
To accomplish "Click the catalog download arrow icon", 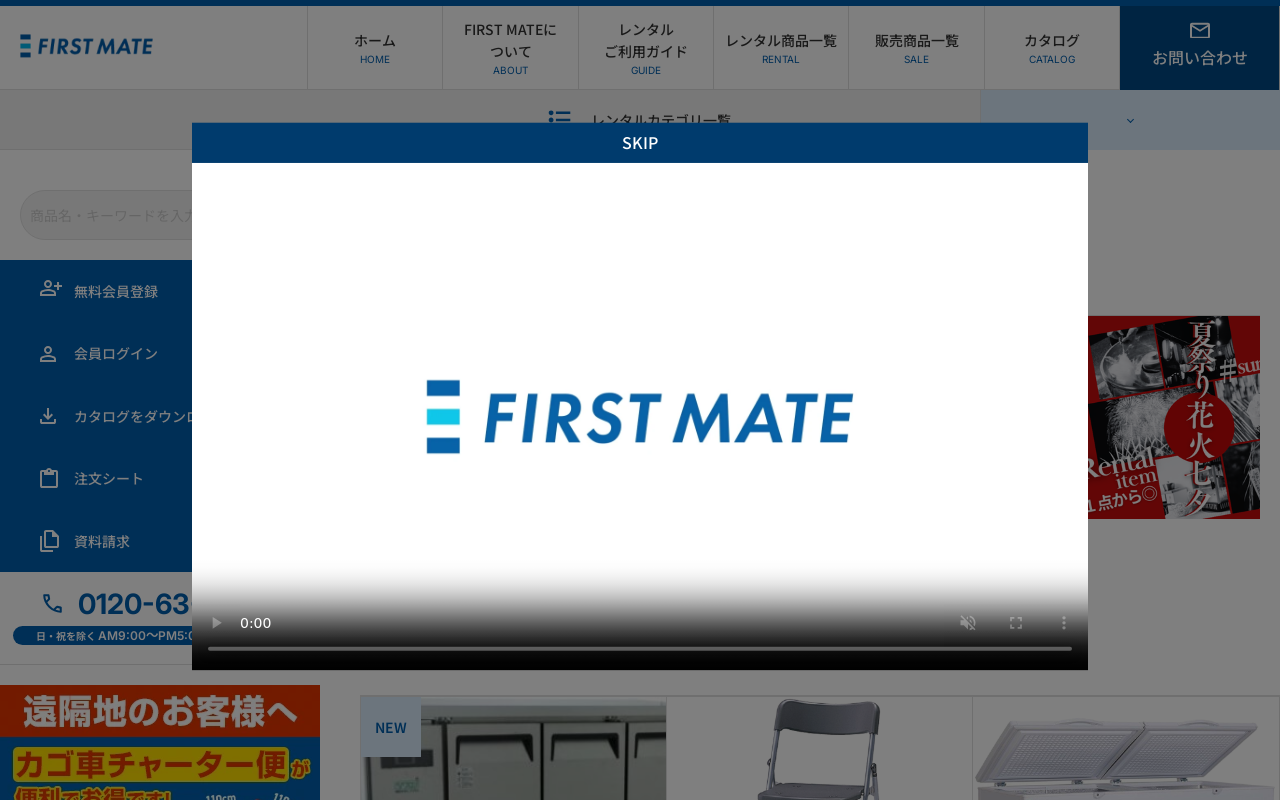I will click(x=48, y=416).
